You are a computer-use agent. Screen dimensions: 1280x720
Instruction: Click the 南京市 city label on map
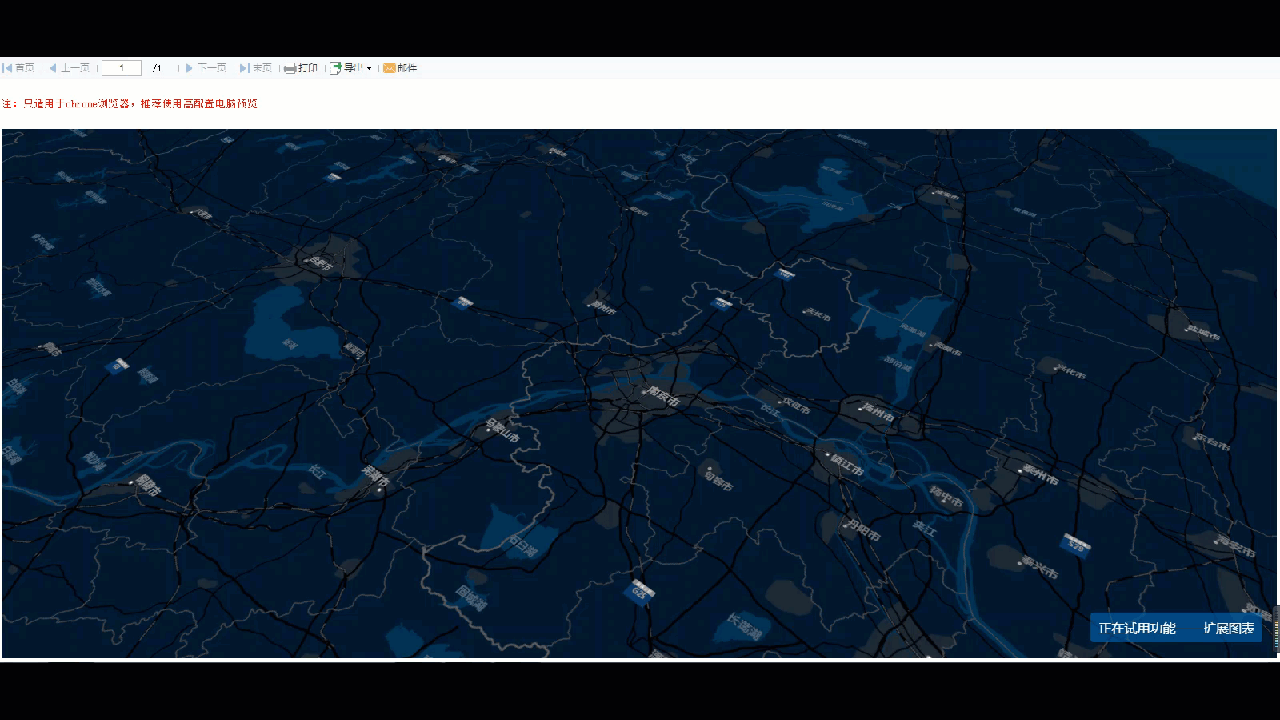pos(662,399)
